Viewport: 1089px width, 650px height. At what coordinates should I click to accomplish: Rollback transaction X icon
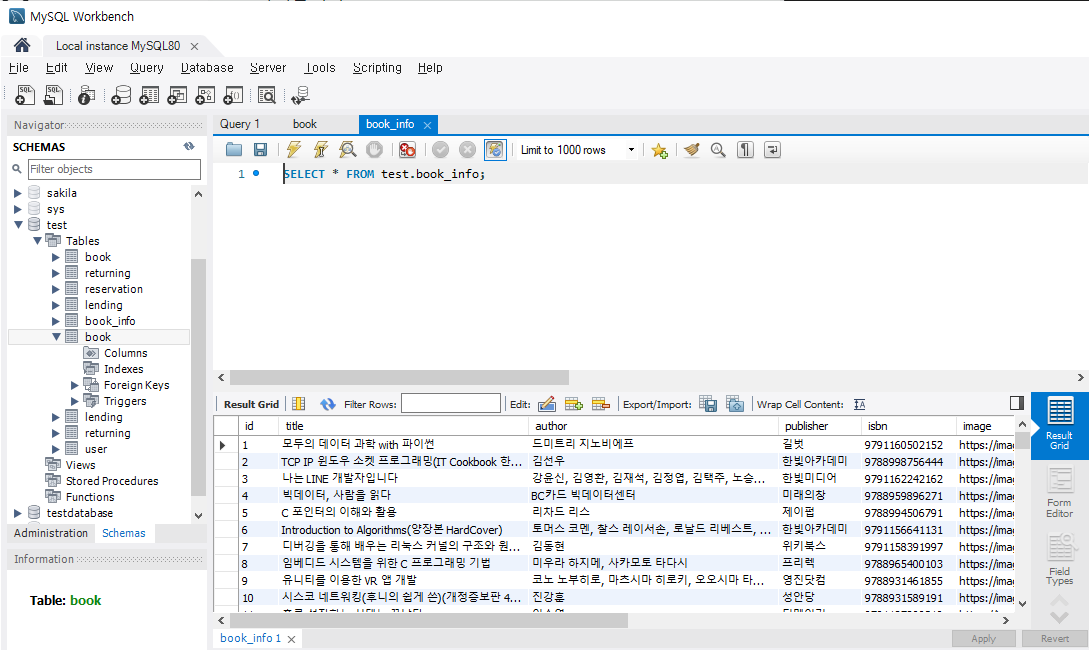coord(467,149)
